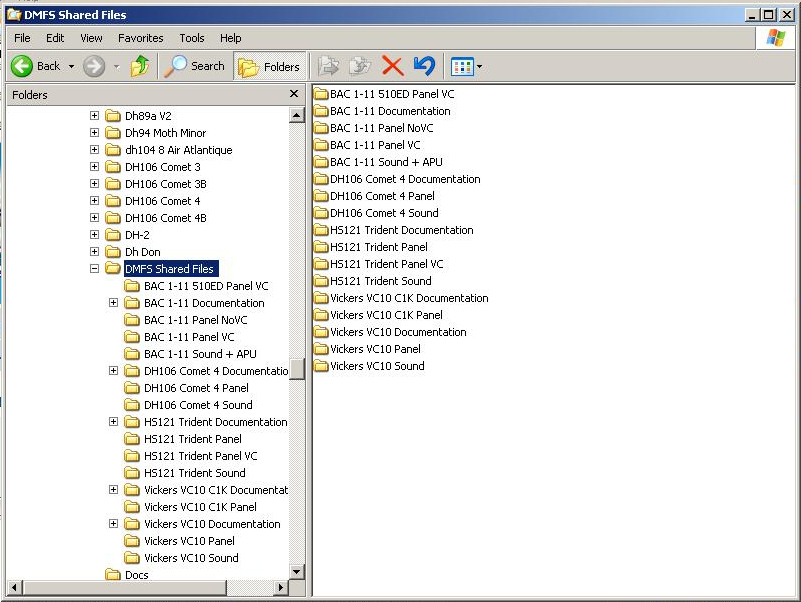Click Vickers VC10 C1K Panel folder icon in list
Viewport: 801px width, 602px height.
pyautogui.click(x=321, y=315)
